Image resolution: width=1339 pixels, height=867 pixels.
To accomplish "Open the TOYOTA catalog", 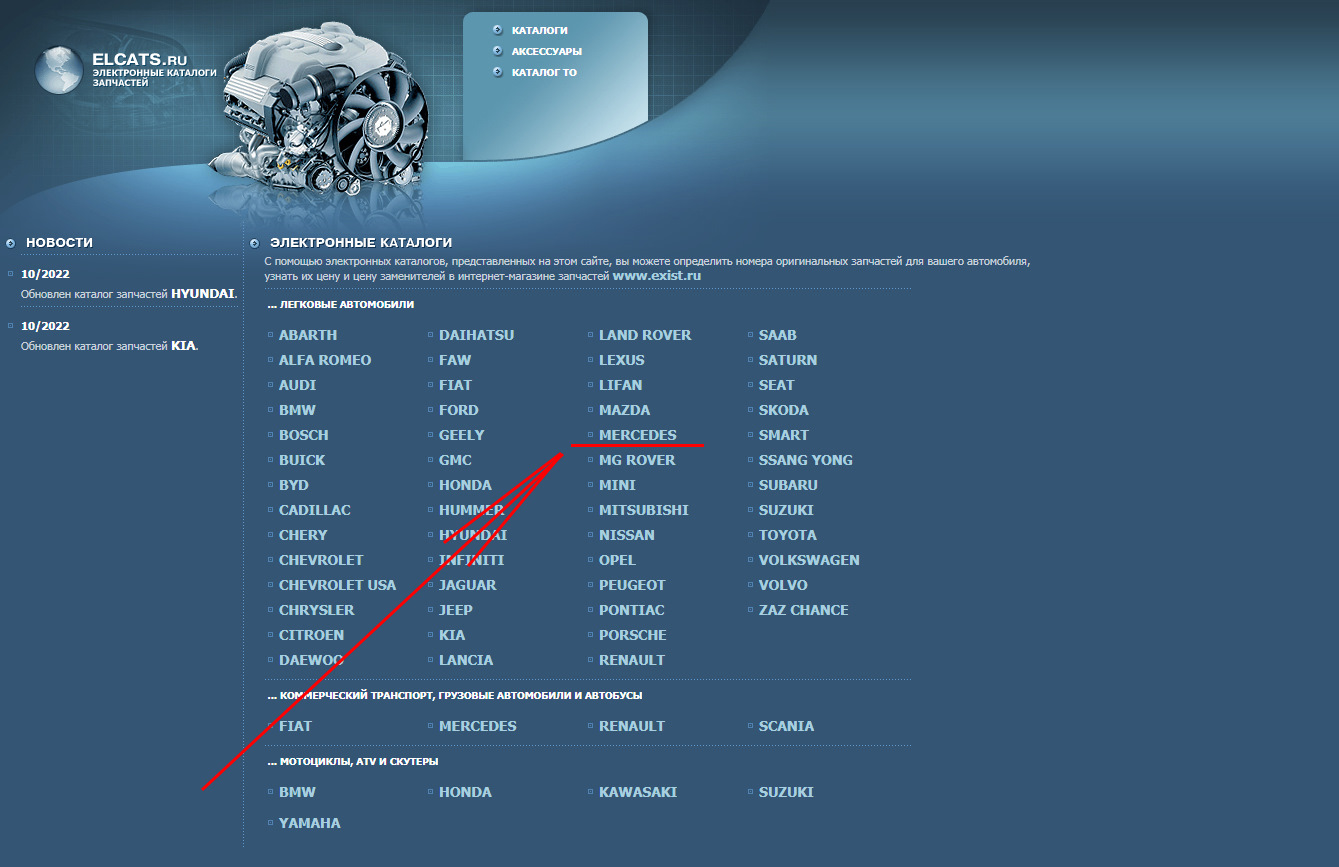I will (x=788, y=535).
